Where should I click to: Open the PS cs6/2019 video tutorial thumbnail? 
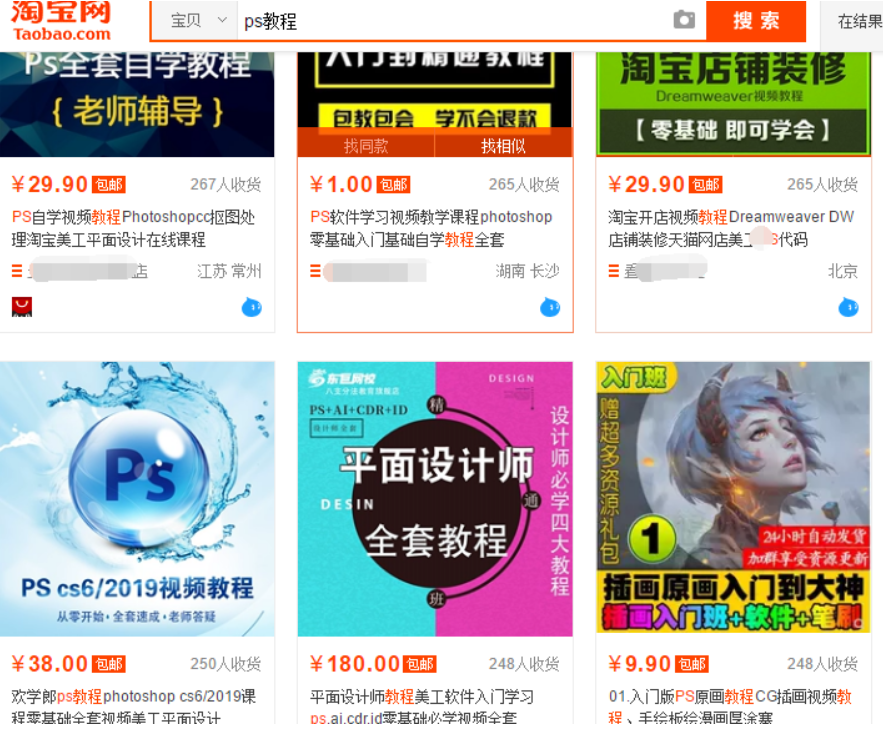pos(137,497)
